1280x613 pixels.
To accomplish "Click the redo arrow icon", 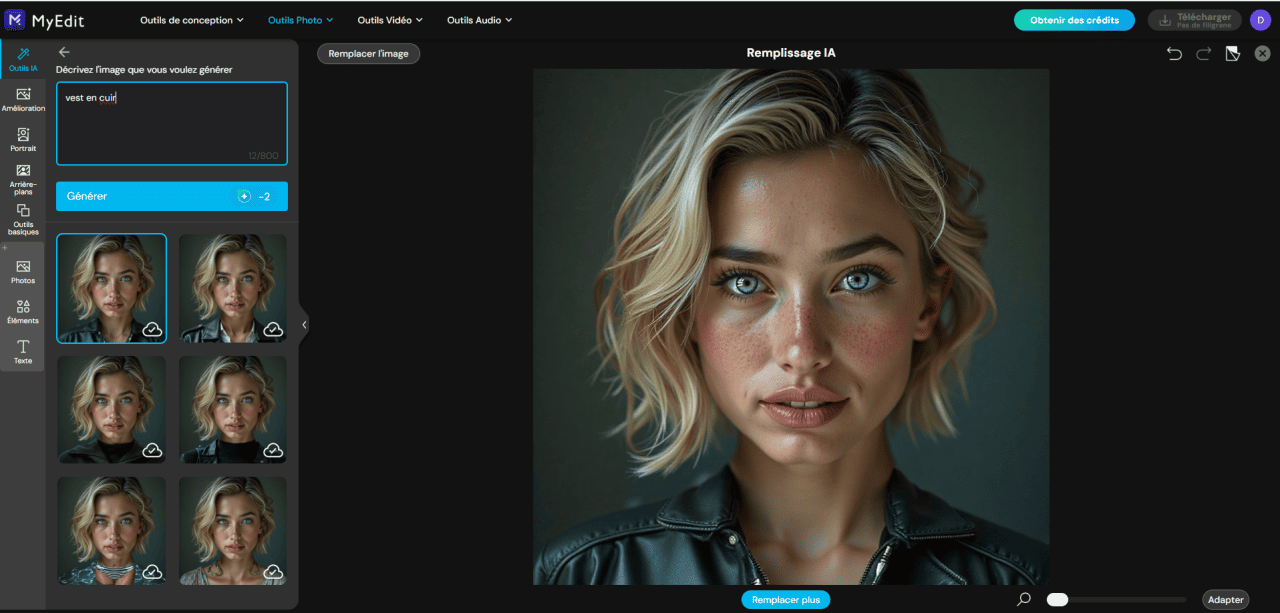I will click(1203, 53).
